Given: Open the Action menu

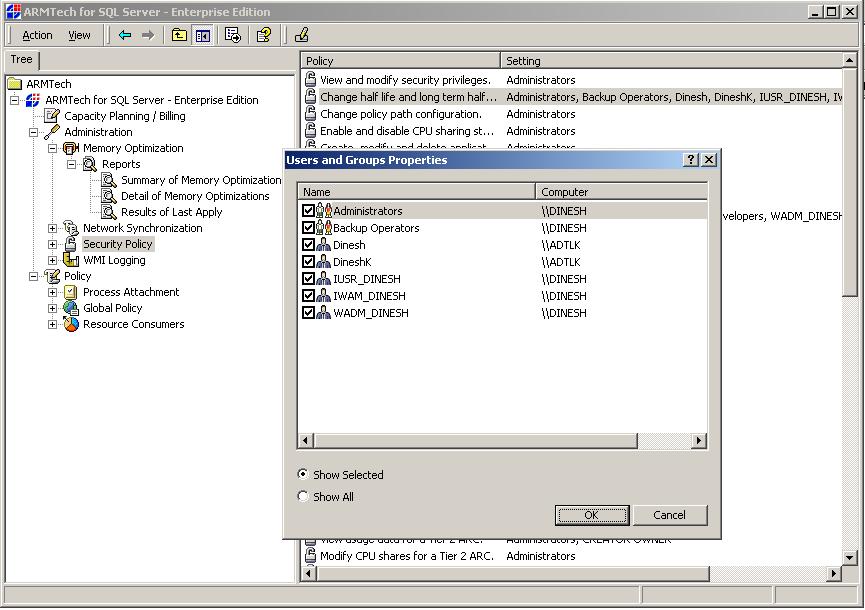Looking at the screenshot, I should click(x=37, y=35).
